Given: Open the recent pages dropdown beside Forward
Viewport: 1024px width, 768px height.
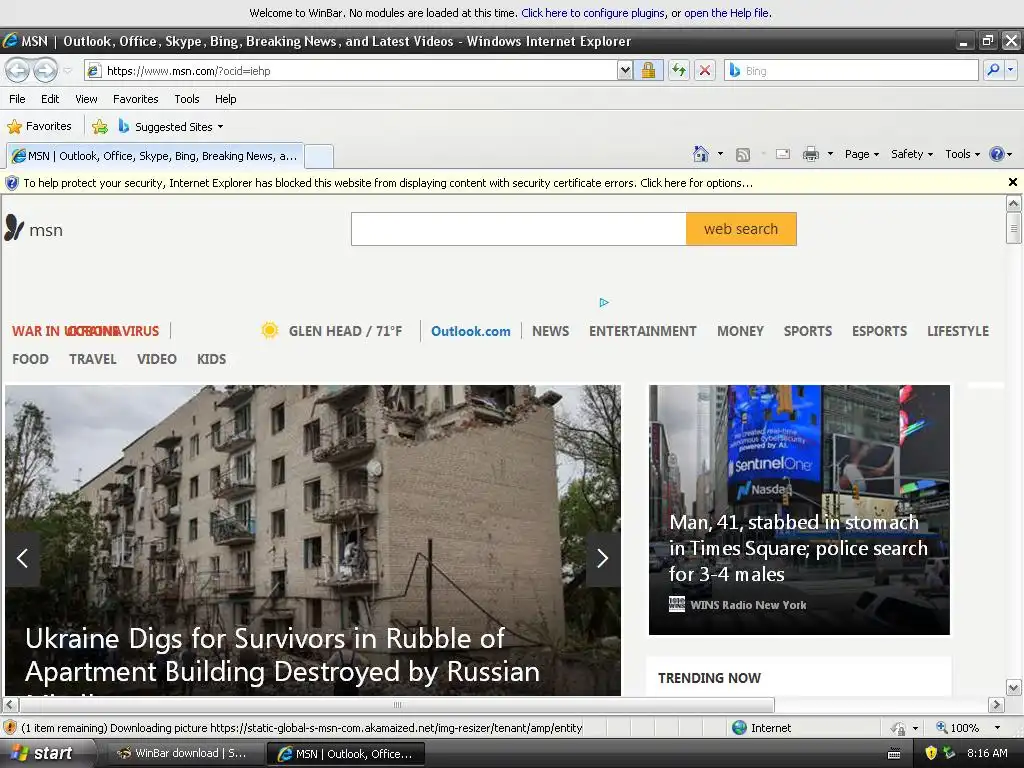Looking at the screenshot, I should point(67,71).
